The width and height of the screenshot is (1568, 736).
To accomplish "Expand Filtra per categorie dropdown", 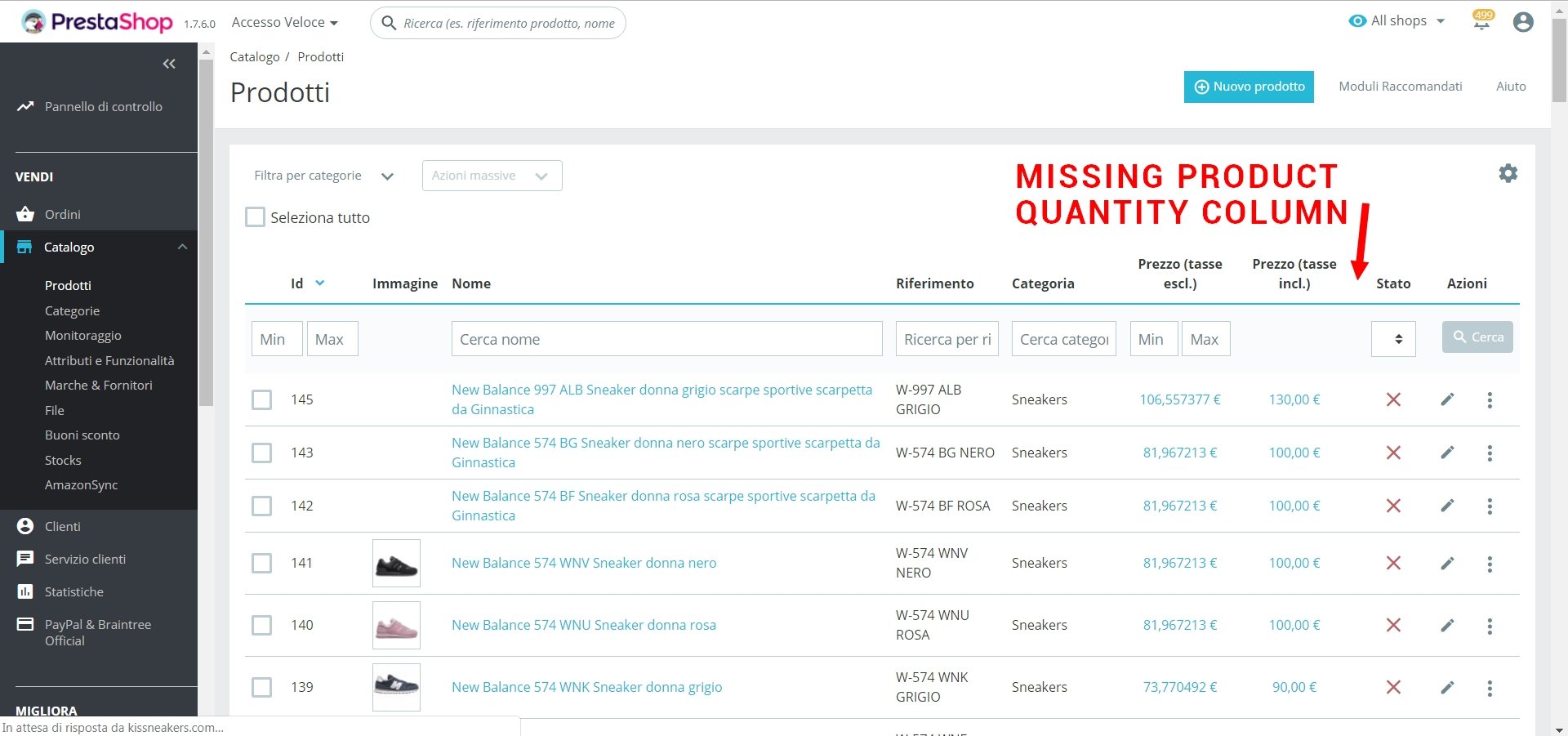I will (x=323, y=176).
